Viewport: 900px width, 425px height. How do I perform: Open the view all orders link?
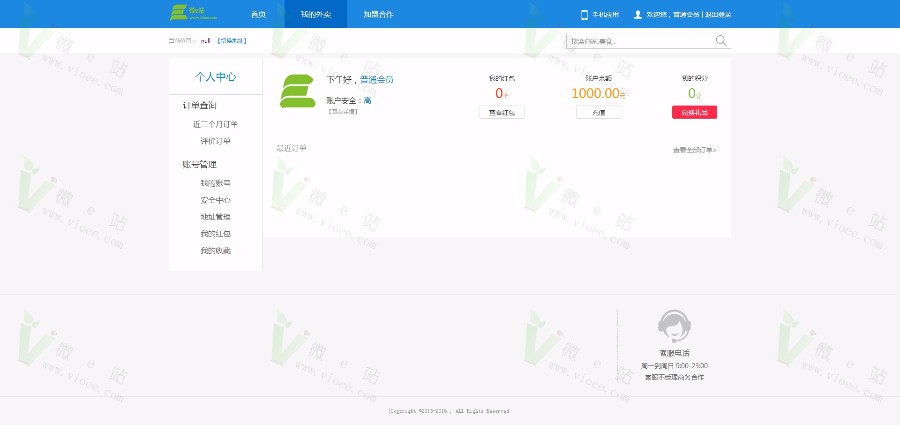pyautogui.click(x=695, y=150)
